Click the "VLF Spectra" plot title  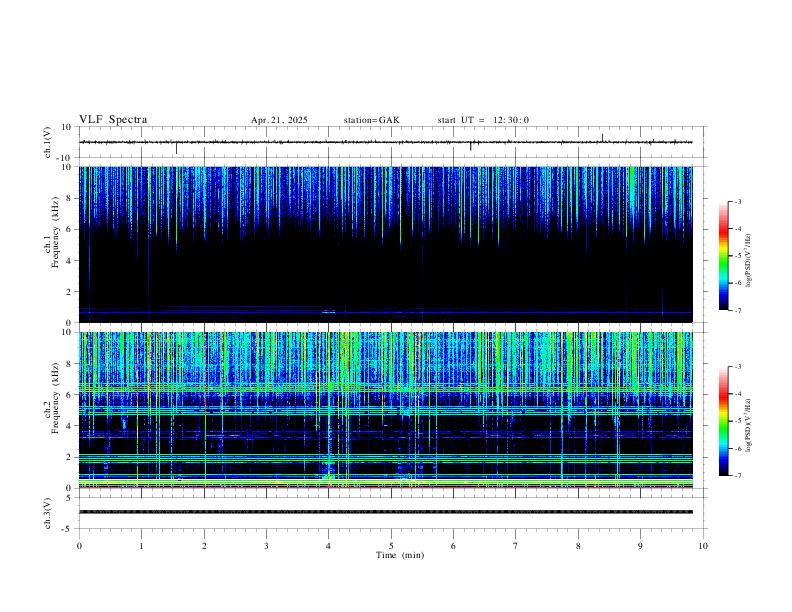point(113,120)
